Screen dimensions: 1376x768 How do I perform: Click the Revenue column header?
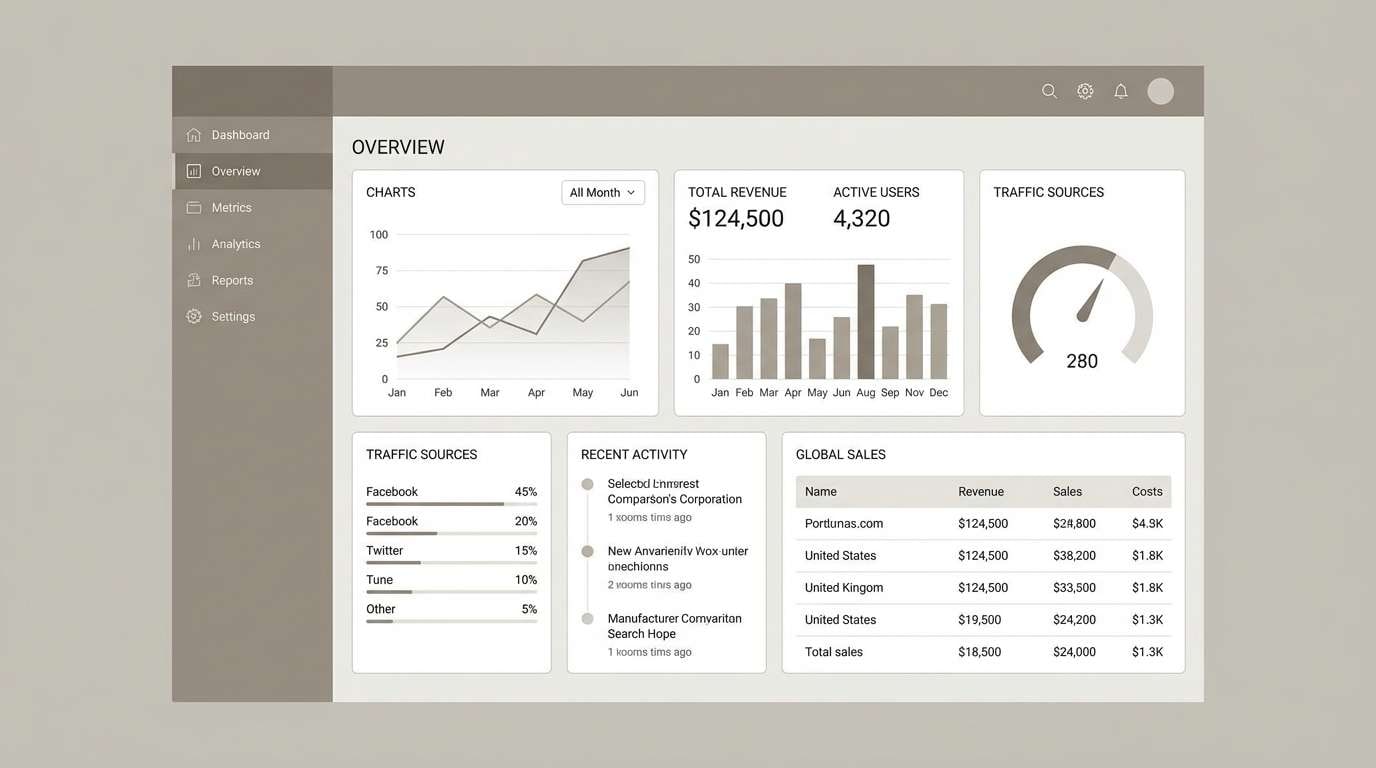coord(981,491)
